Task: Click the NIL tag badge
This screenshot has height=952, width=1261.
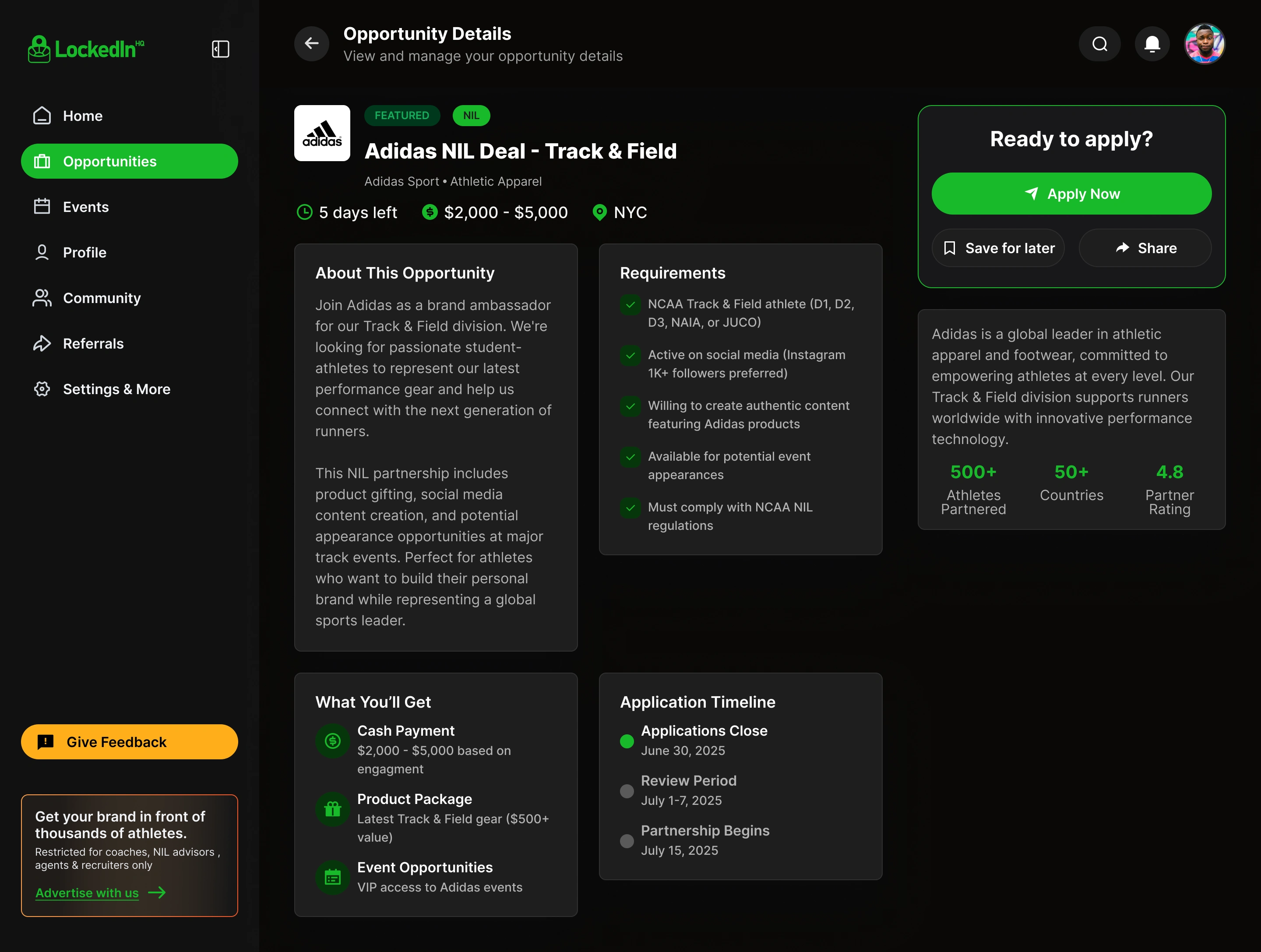Action: pos(472,116)
